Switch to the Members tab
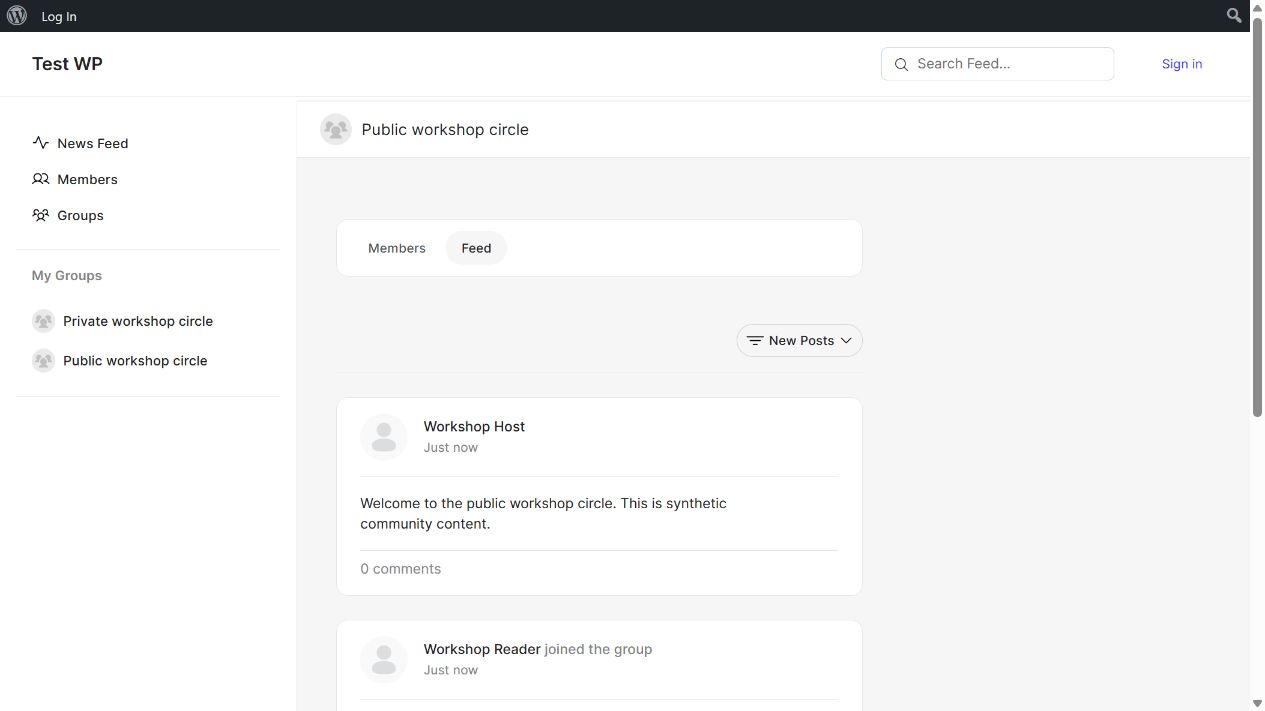 click(x=397, y=248)
